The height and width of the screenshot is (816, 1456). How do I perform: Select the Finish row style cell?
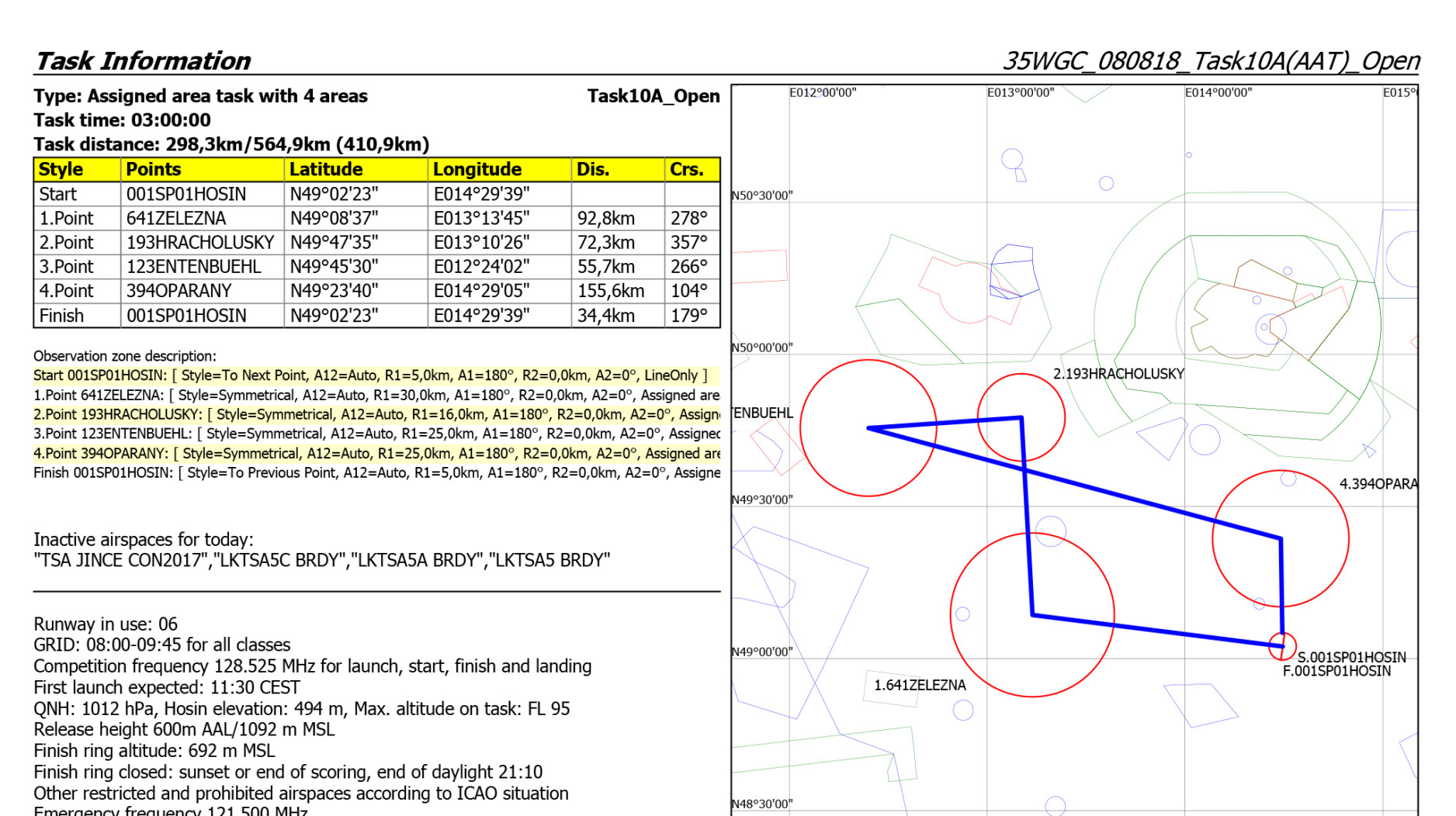(x=61, y=316)
